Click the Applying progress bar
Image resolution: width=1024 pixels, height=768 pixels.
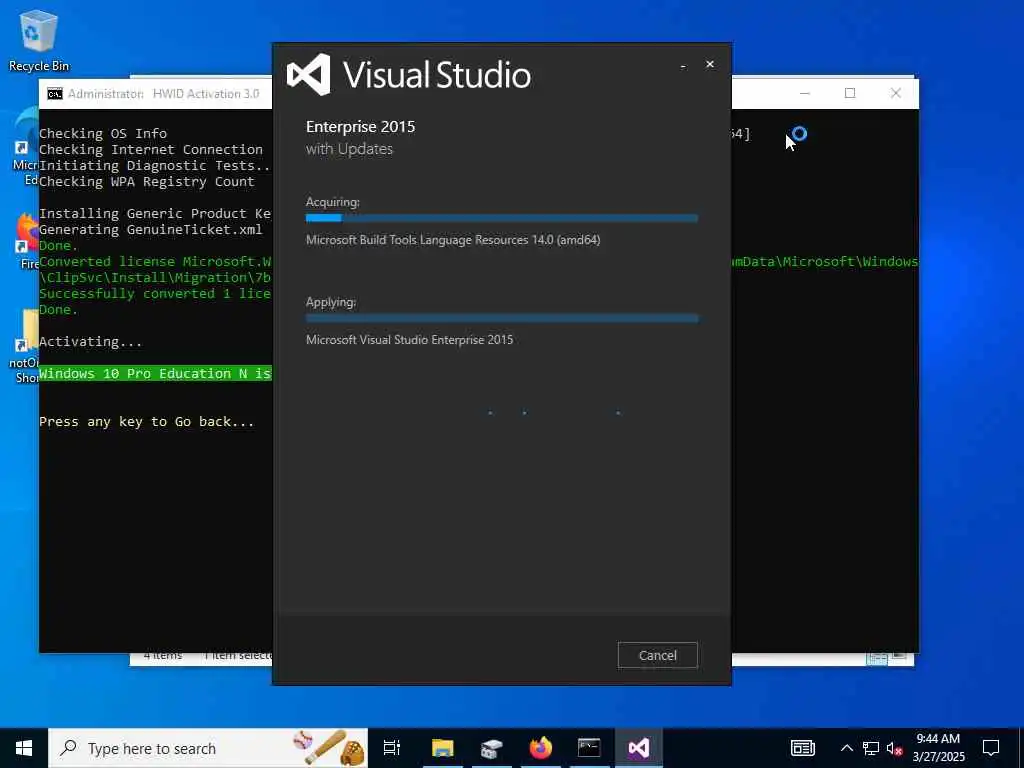[502, 318]
